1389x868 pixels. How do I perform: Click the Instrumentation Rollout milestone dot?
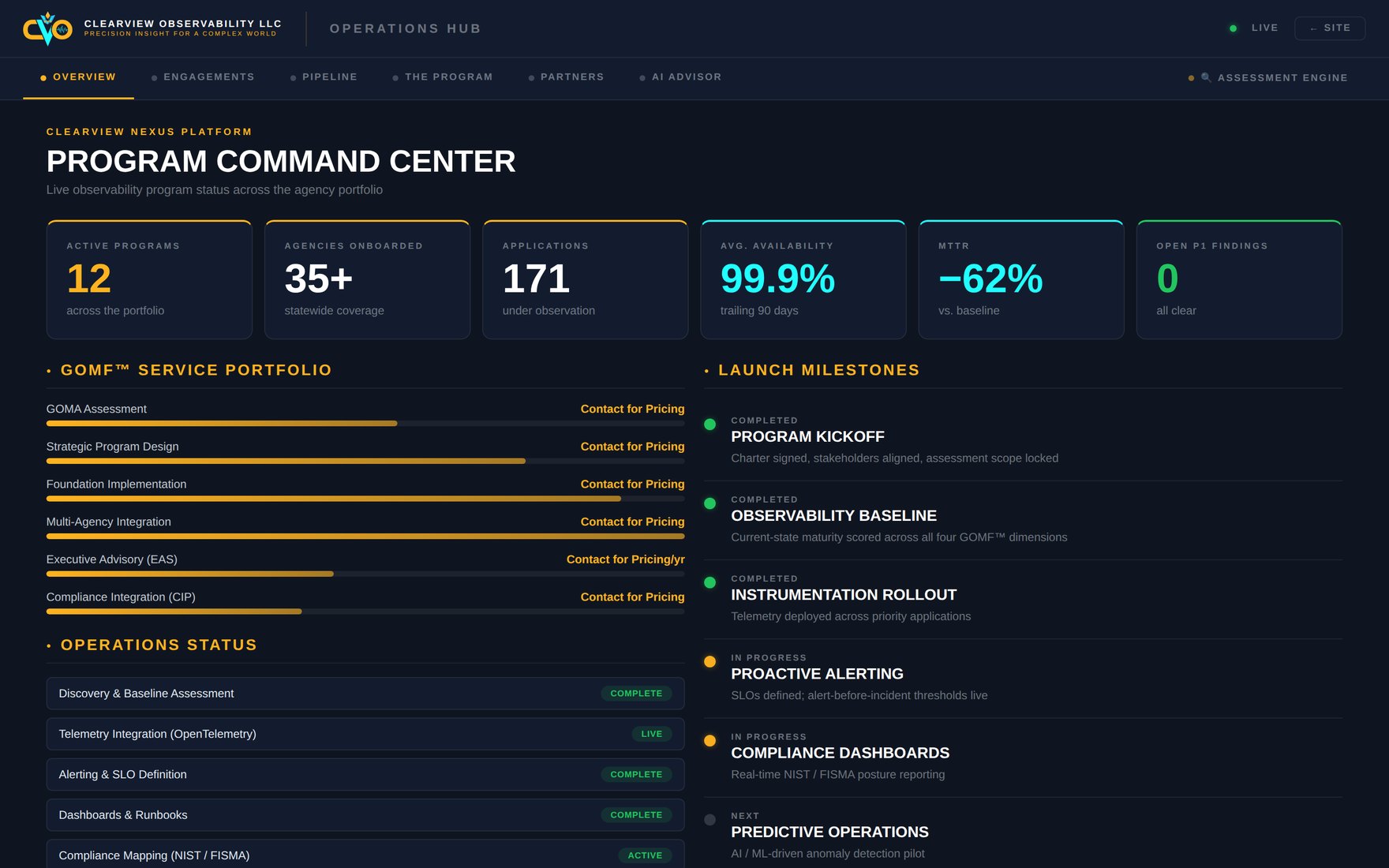[709, 582]
